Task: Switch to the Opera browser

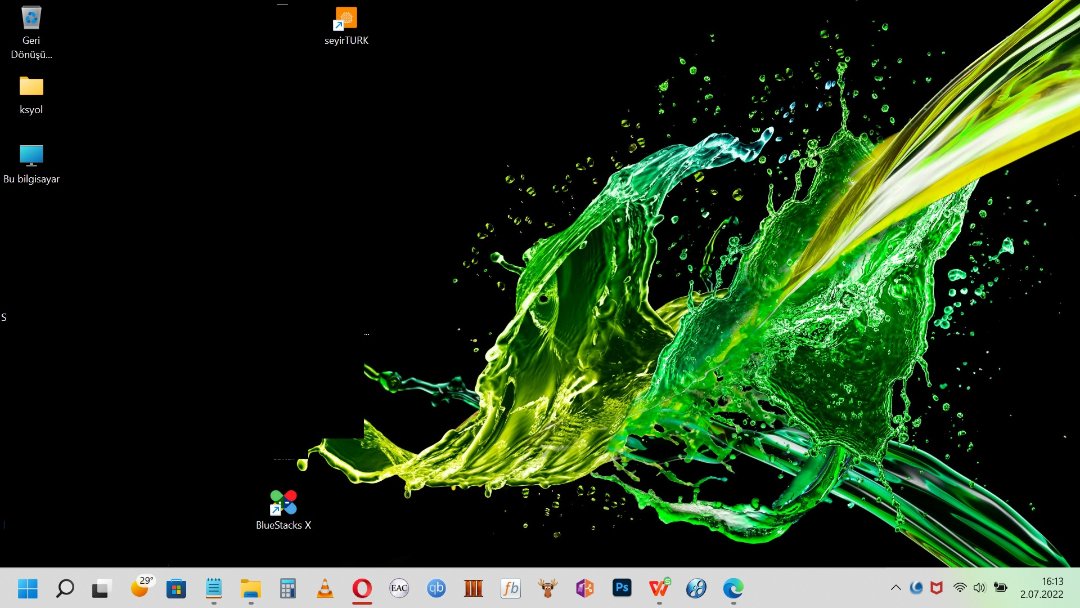Action: [362, 588]
